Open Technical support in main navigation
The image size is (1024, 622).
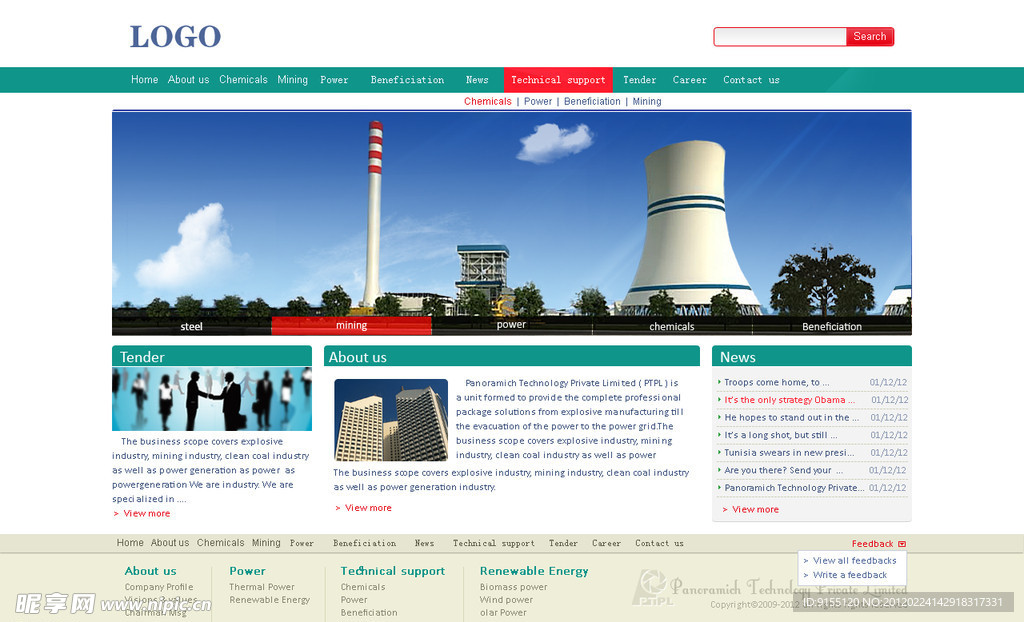click(558, 80)
